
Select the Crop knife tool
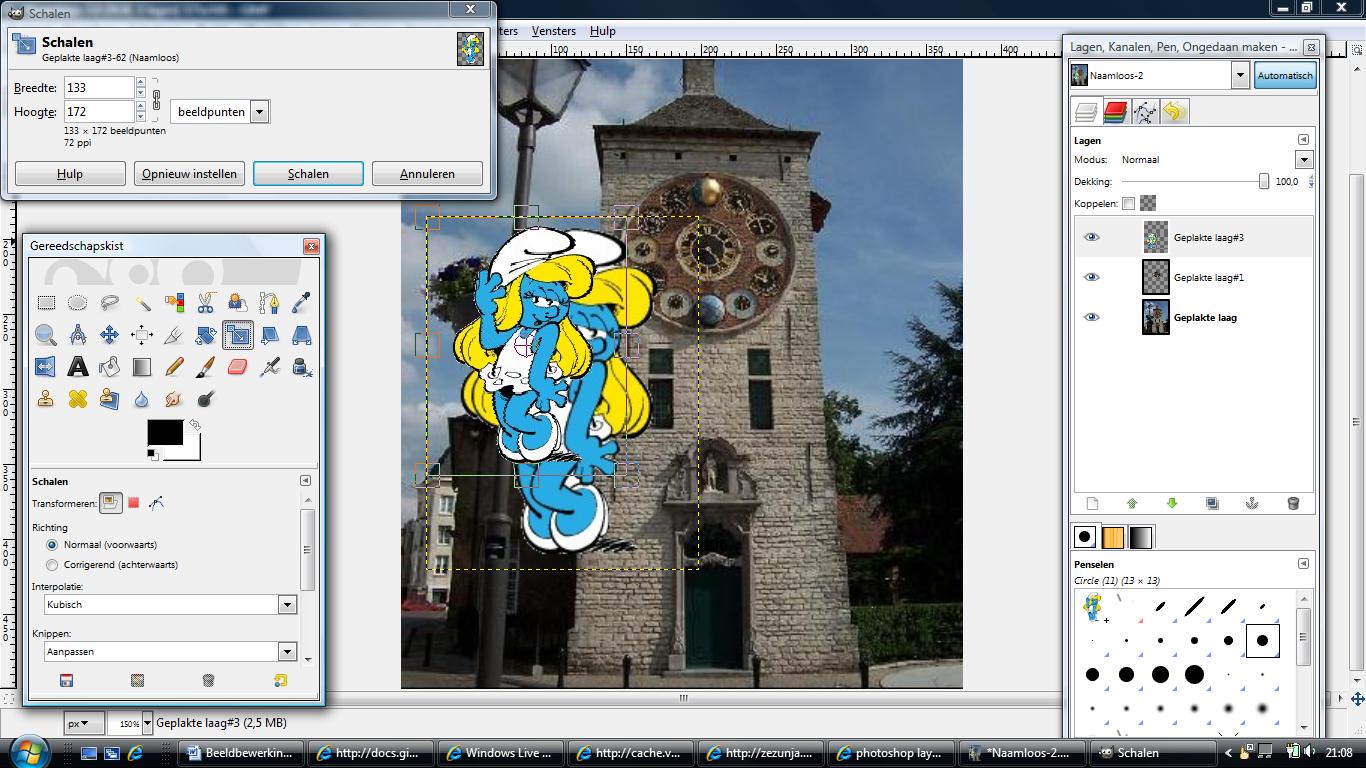(174, 335)
